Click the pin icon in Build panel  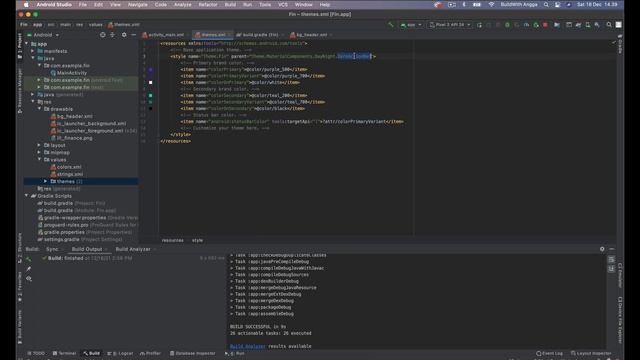coord(29,269)
